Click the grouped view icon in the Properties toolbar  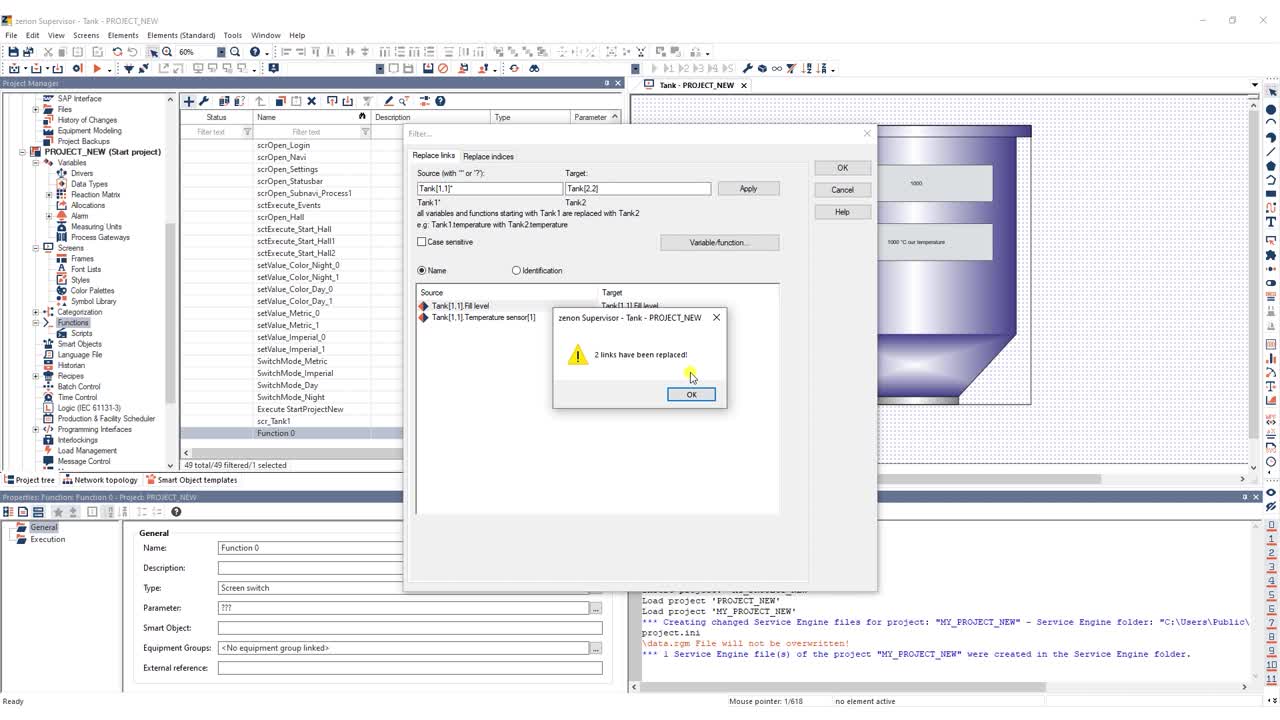coord(38,512)
